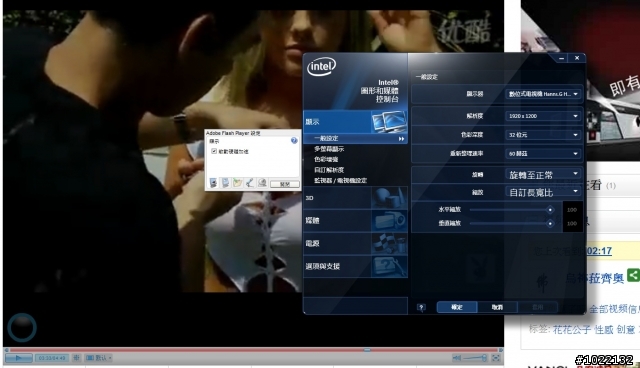Click the 3D section shapes icon

pos(389,198)
